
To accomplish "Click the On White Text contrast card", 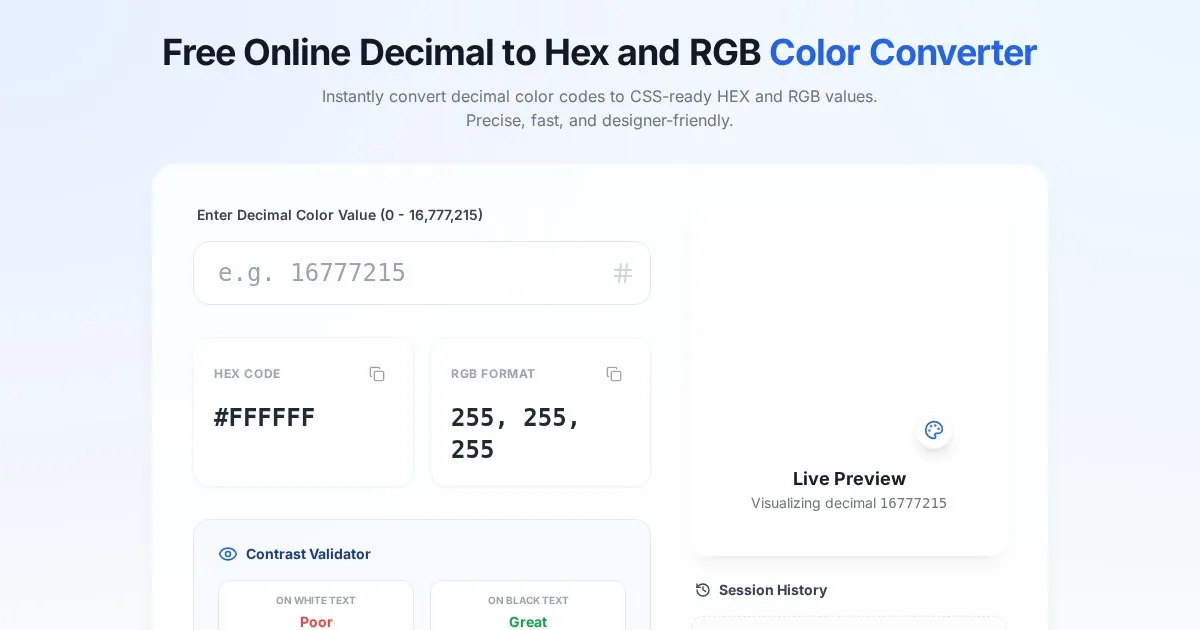I will pyautogui.click(x=316, y=606).
